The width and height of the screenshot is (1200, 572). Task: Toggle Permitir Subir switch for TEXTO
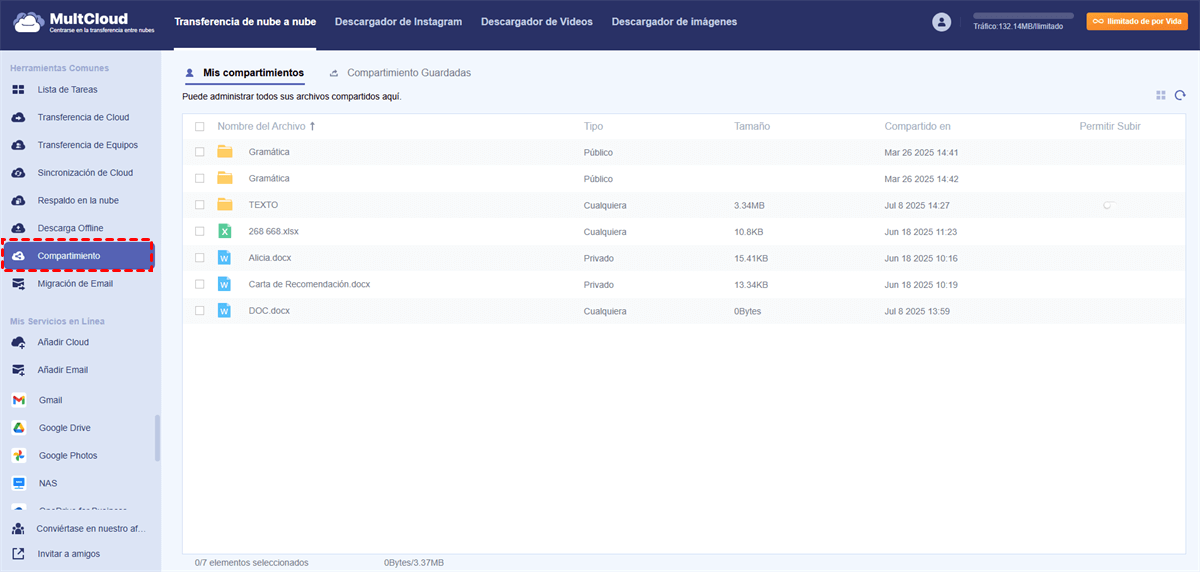click(1109, 205)
